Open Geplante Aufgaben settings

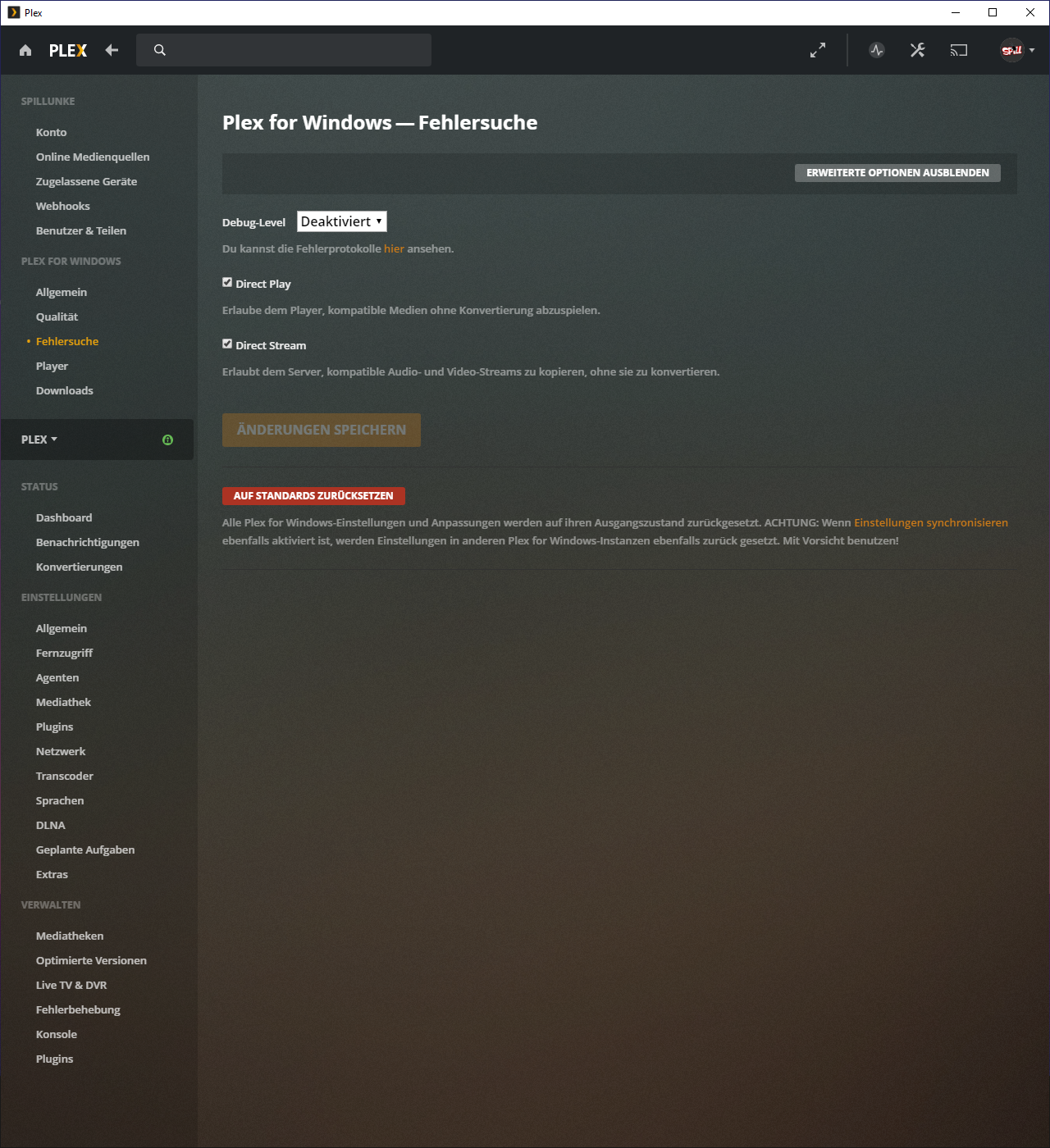click(85, 850)
